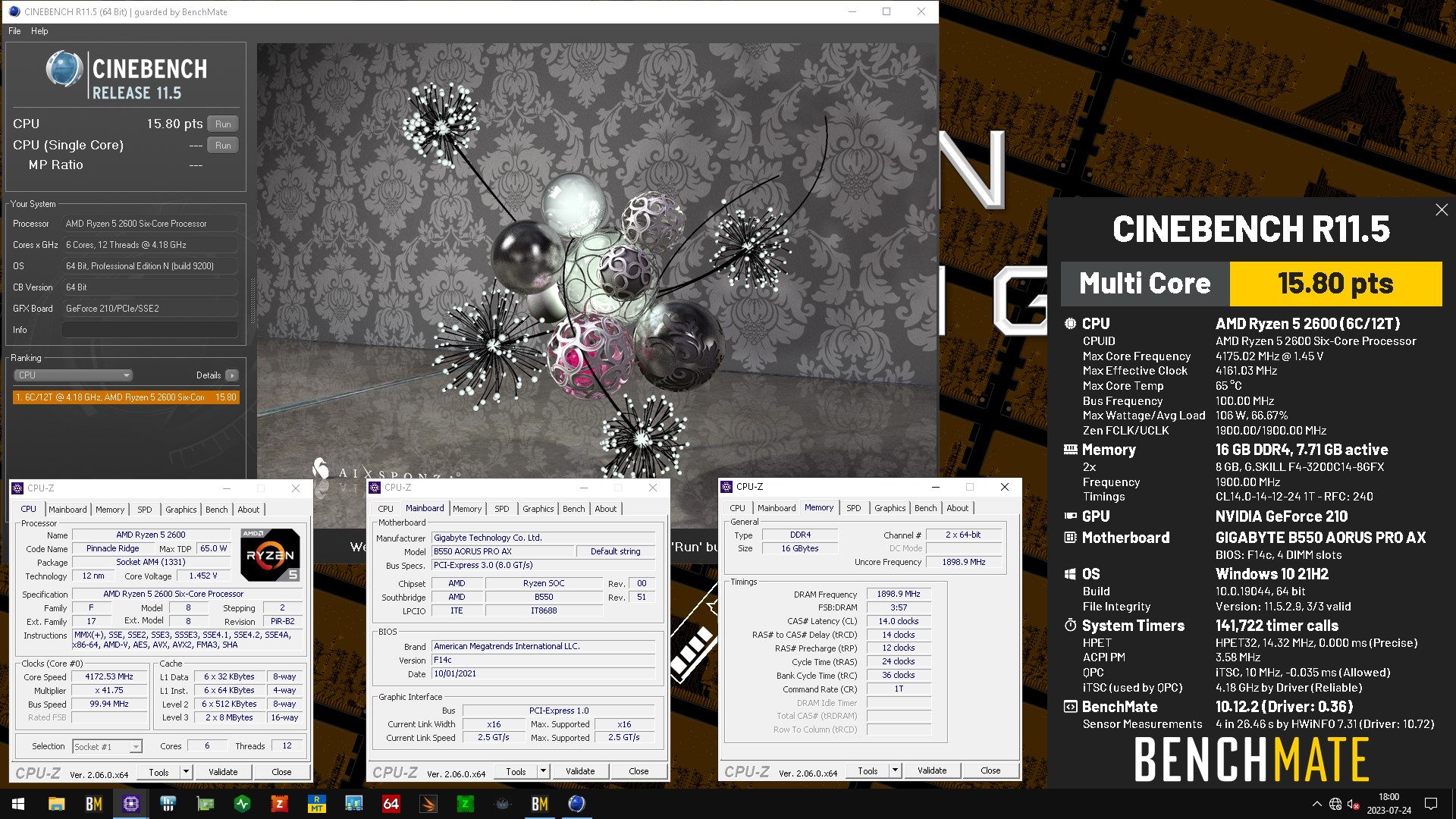Click the System Timers stopwatch icon

(1070, 626)
